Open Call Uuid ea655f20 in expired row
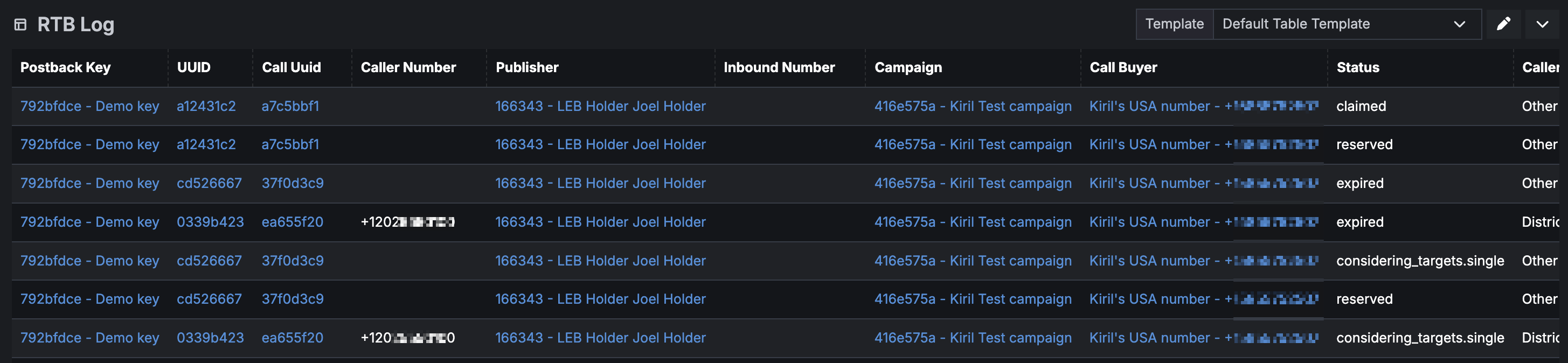The width and height of the screenshot is (1568, 363). coord(293,222)
